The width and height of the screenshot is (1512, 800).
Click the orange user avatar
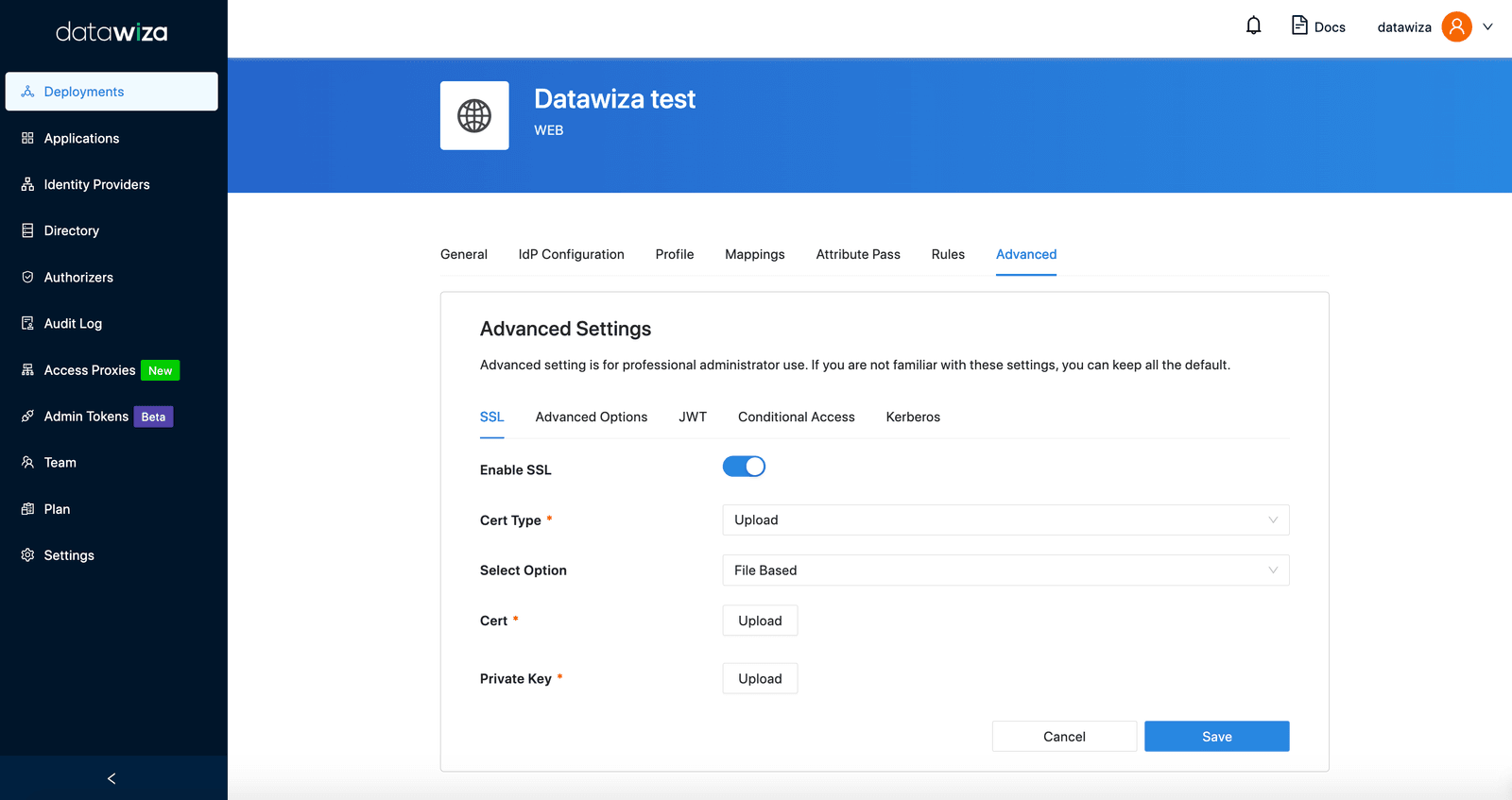pyautogui.click(x=1456, y=26)
